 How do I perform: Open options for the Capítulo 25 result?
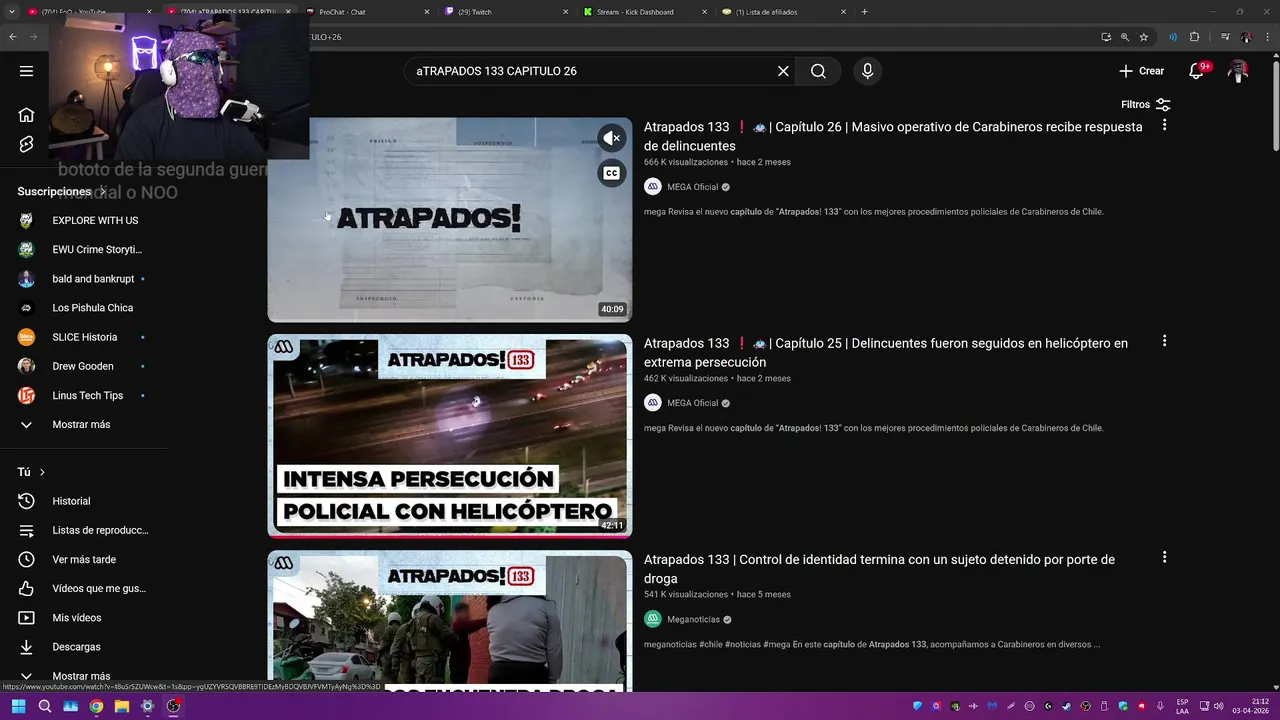point(1164,341)
